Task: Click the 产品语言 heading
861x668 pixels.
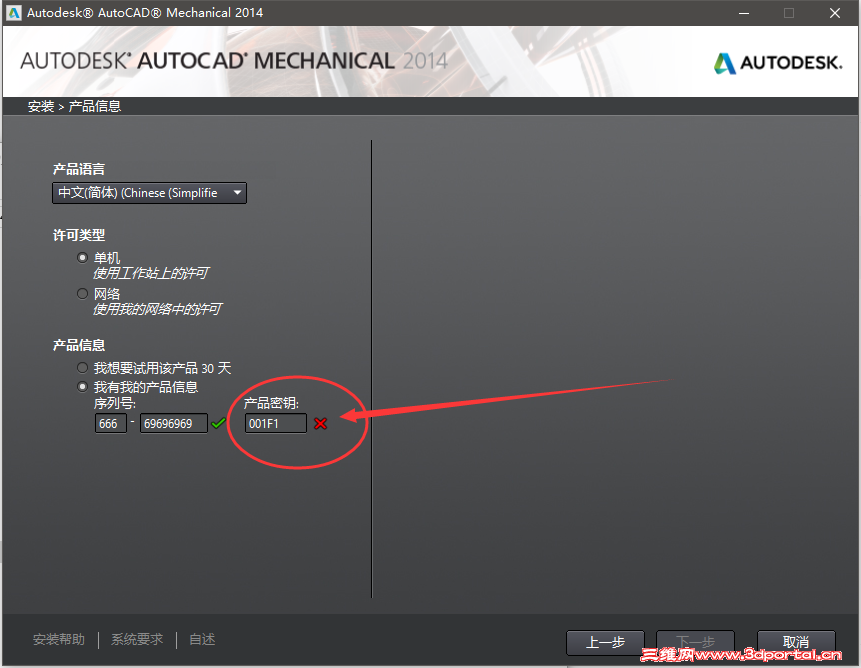Action: [79, 169]
